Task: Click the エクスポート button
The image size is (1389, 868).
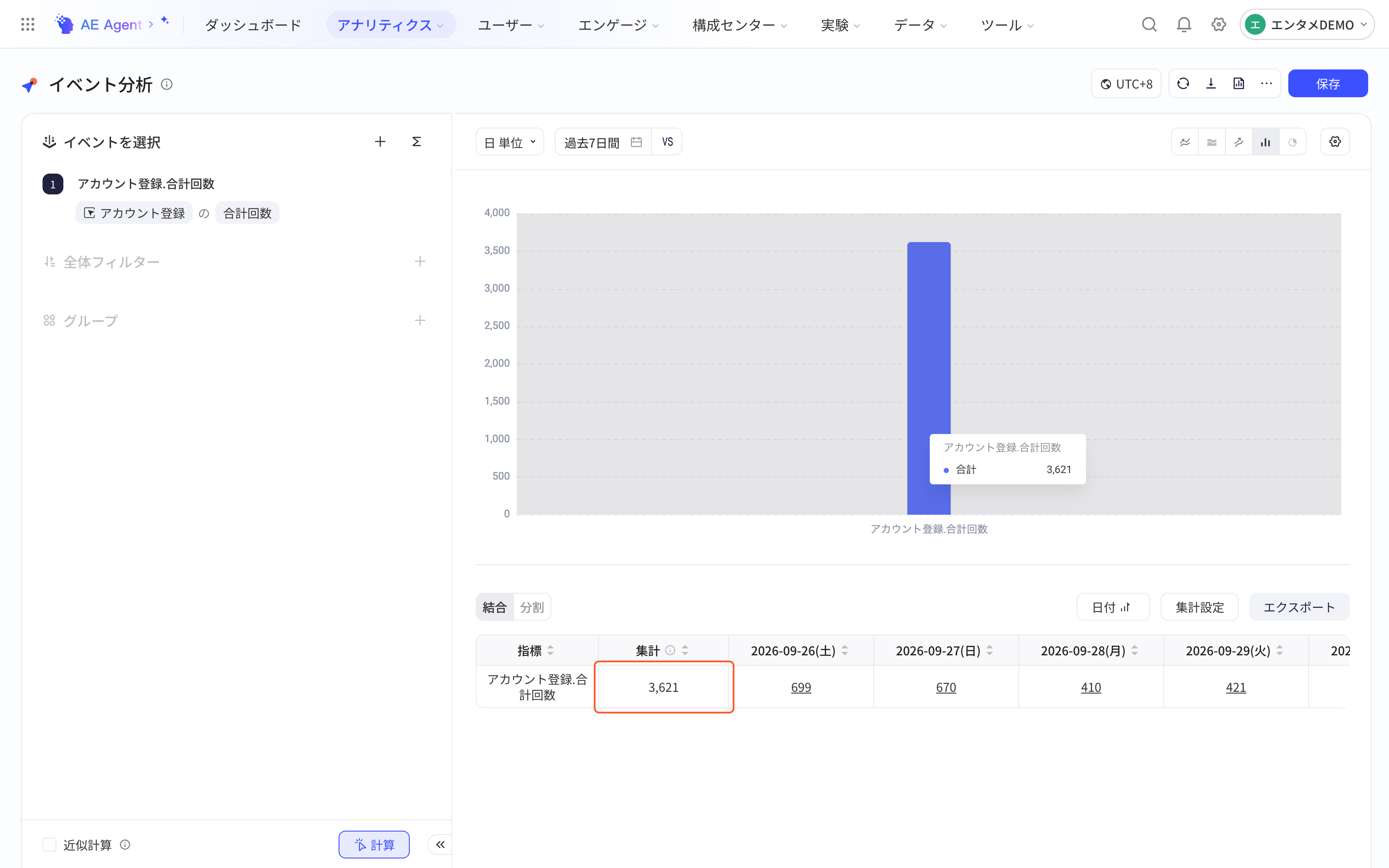Action: point(1299,607)
